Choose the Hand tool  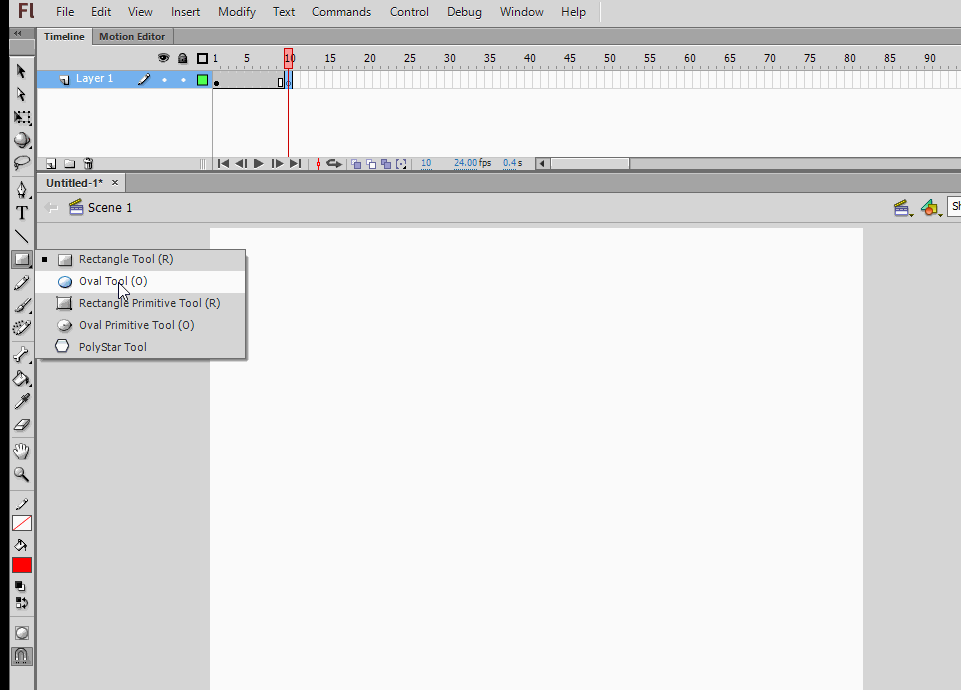point(21,452)
